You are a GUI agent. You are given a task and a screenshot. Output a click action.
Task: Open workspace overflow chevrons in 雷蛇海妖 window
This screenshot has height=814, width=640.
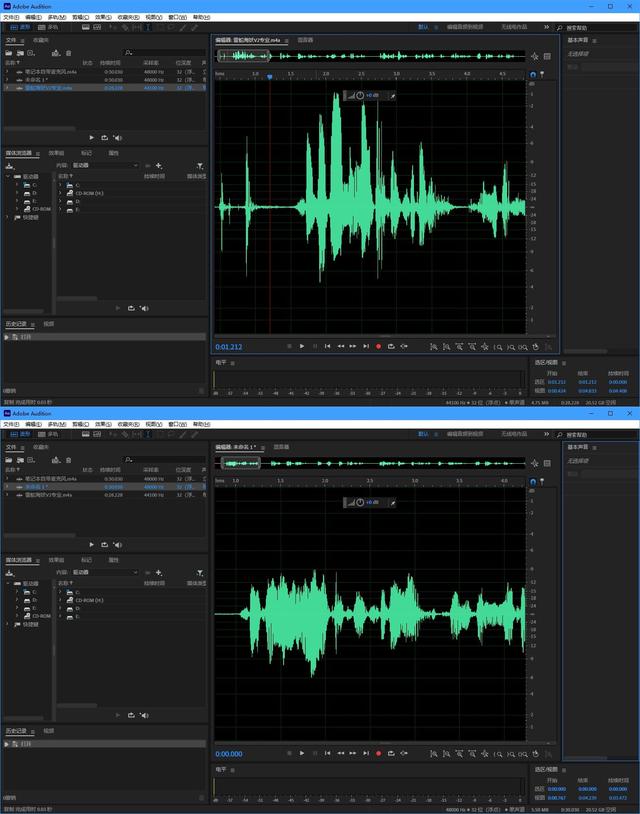click(546, 27)
